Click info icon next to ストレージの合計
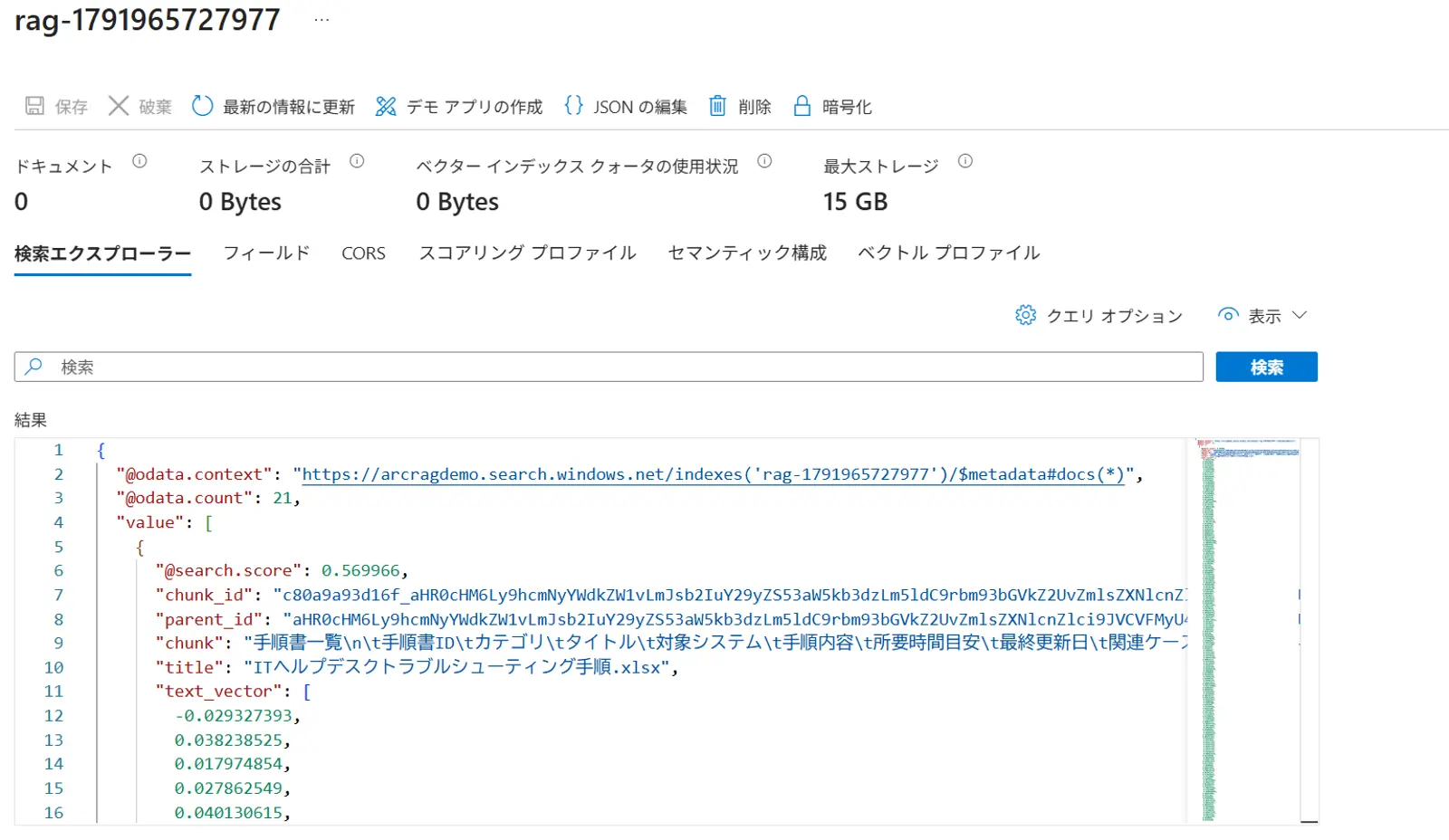This screenshot has width=1449, height=840. [x=357, y=161]
